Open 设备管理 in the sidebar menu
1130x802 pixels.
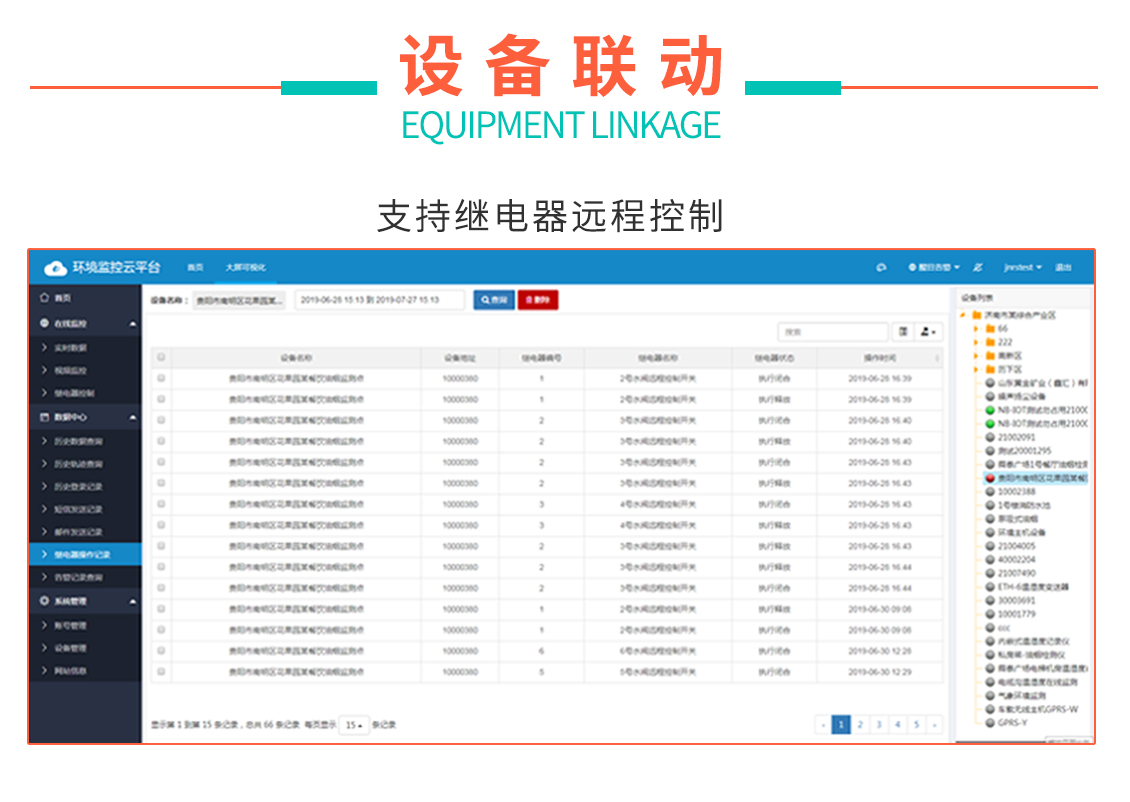point(70,648)
